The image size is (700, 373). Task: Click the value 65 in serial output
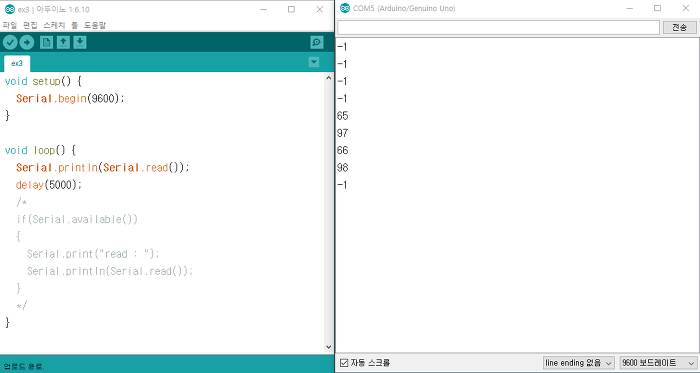(342, 116)
